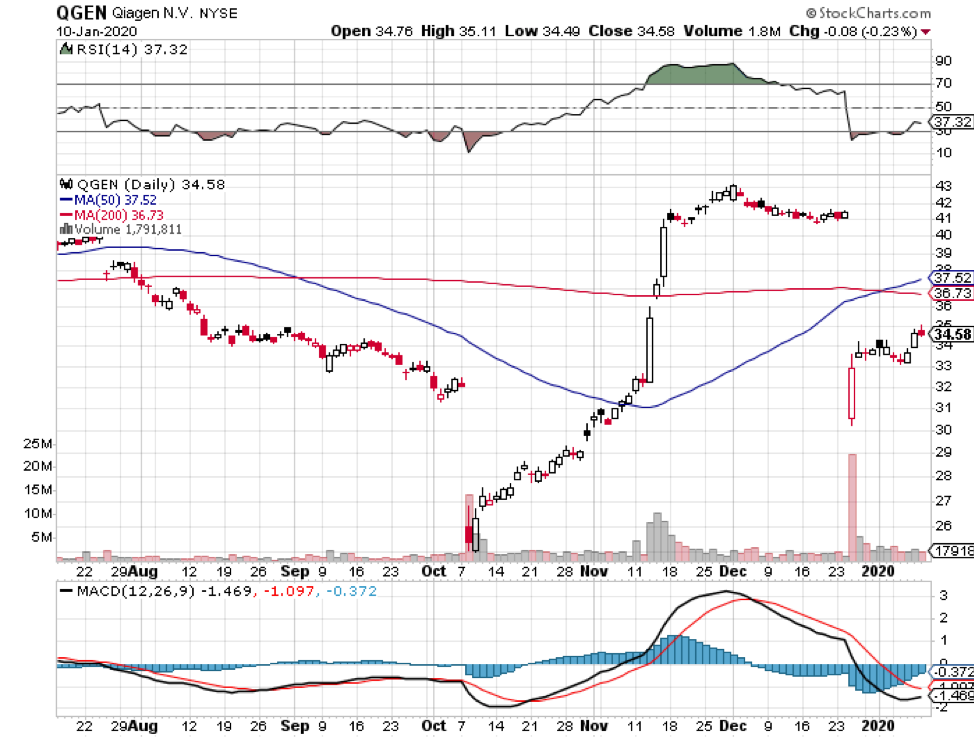Click the -1.469 MACD tag on right axis

(x=952, y=695)
